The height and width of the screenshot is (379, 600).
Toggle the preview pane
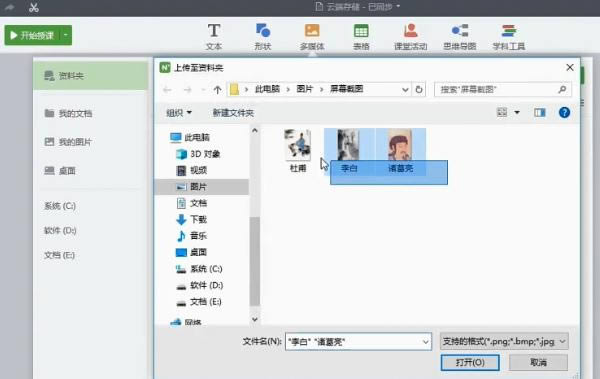pos(540,113)
